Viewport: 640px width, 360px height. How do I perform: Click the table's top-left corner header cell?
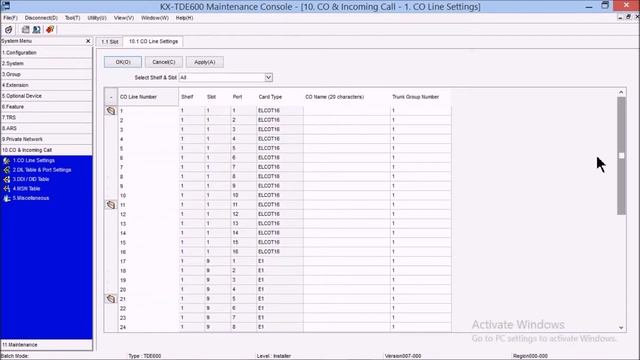(x=111, y=97)
